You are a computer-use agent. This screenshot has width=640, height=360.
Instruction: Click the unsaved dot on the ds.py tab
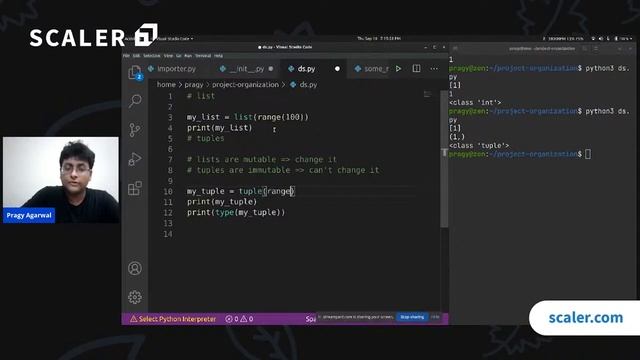[337, 69]
